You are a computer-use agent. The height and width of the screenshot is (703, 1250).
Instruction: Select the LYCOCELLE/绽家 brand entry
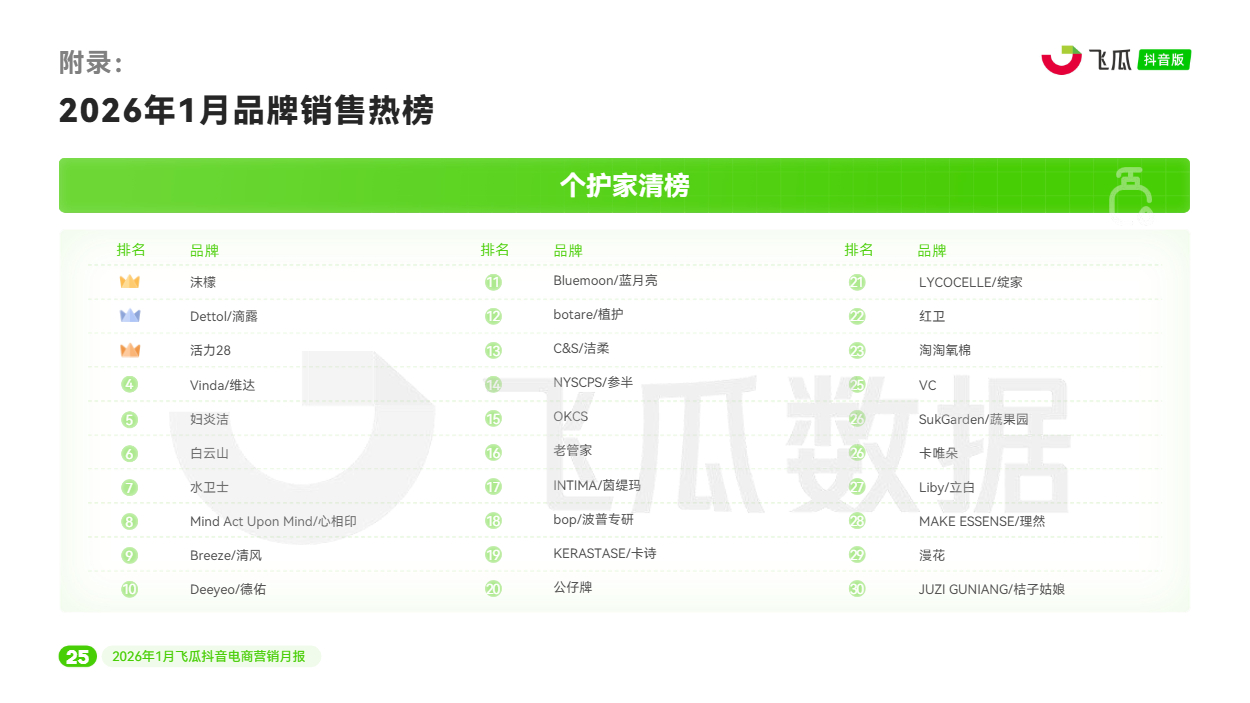(x=970, y=282)
